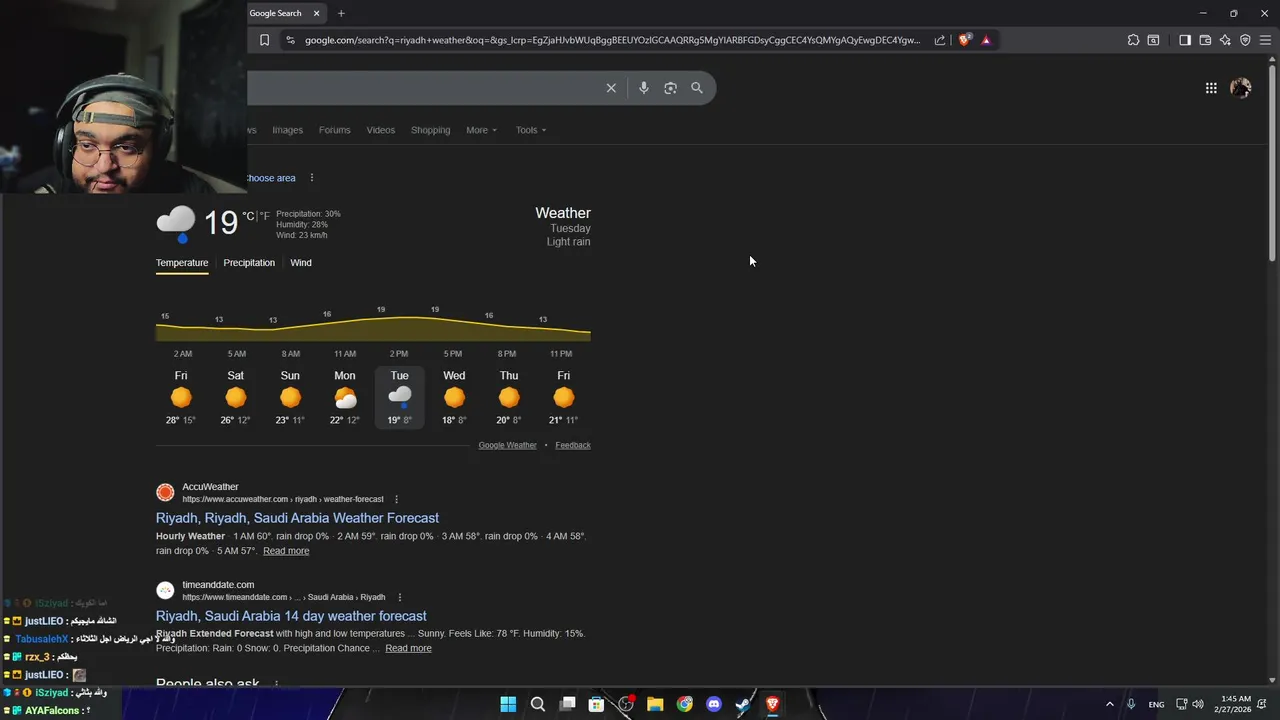Viewport: 1280px width, 720px height.
Task: Click the Choose area link
Action: [x=271, y=178]
